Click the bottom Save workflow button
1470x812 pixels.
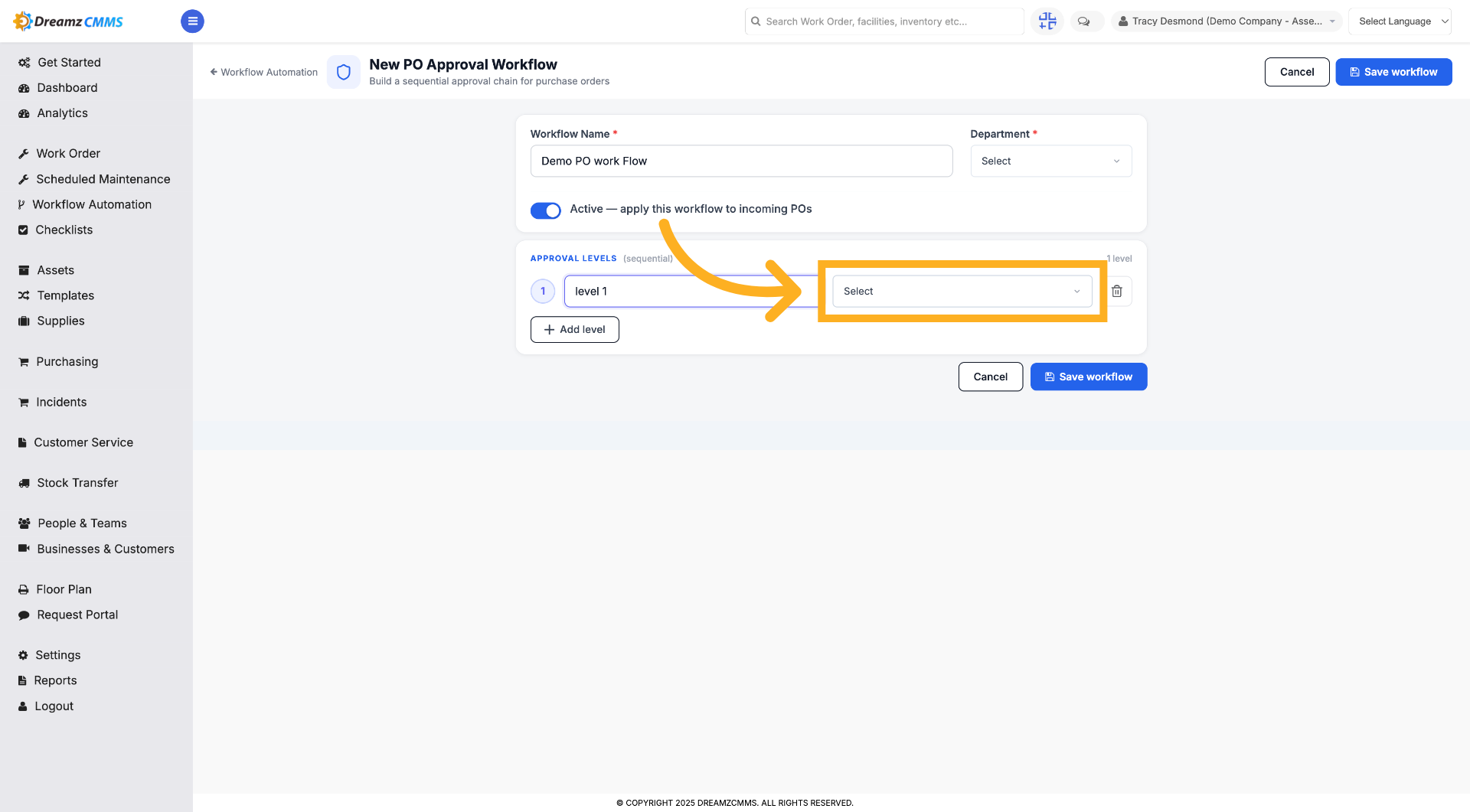point(1088,377)
